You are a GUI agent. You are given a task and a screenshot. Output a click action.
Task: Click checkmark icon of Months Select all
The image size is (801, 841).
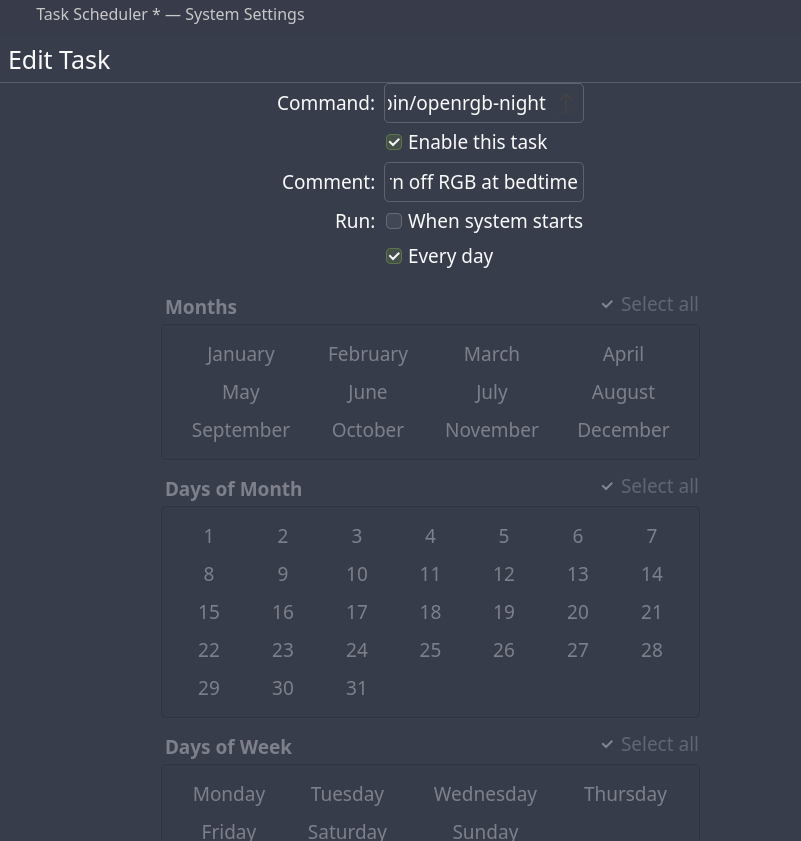tap(607, 304)
